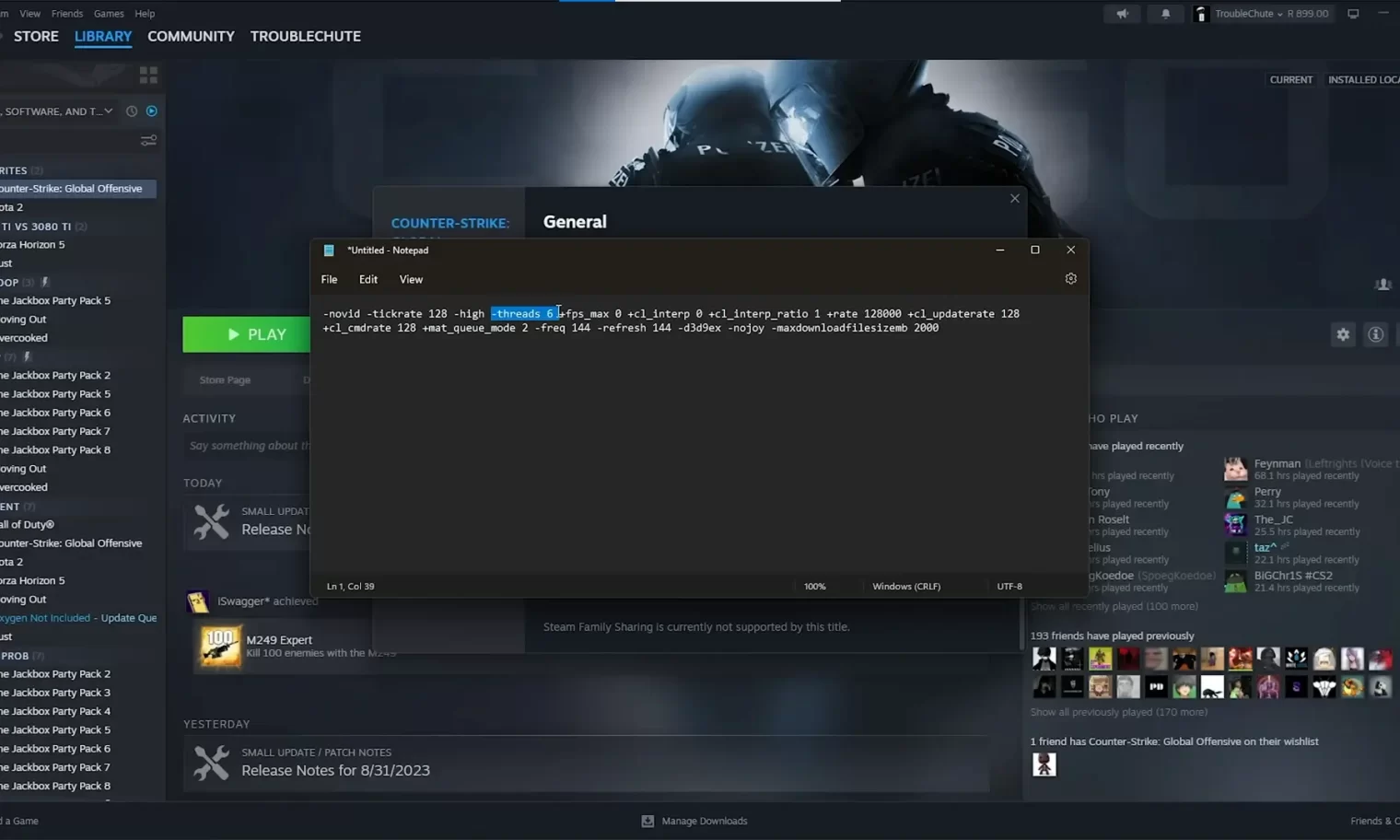This screenshot has height=840, width=1400.
Task: Open the Friends menu in Steam
Action: tap(67, 14)
